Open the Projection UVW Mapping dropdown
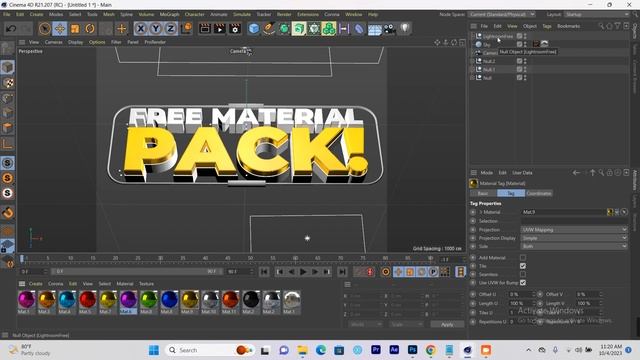Screen dimensions: 640x360 pos(574,230)
